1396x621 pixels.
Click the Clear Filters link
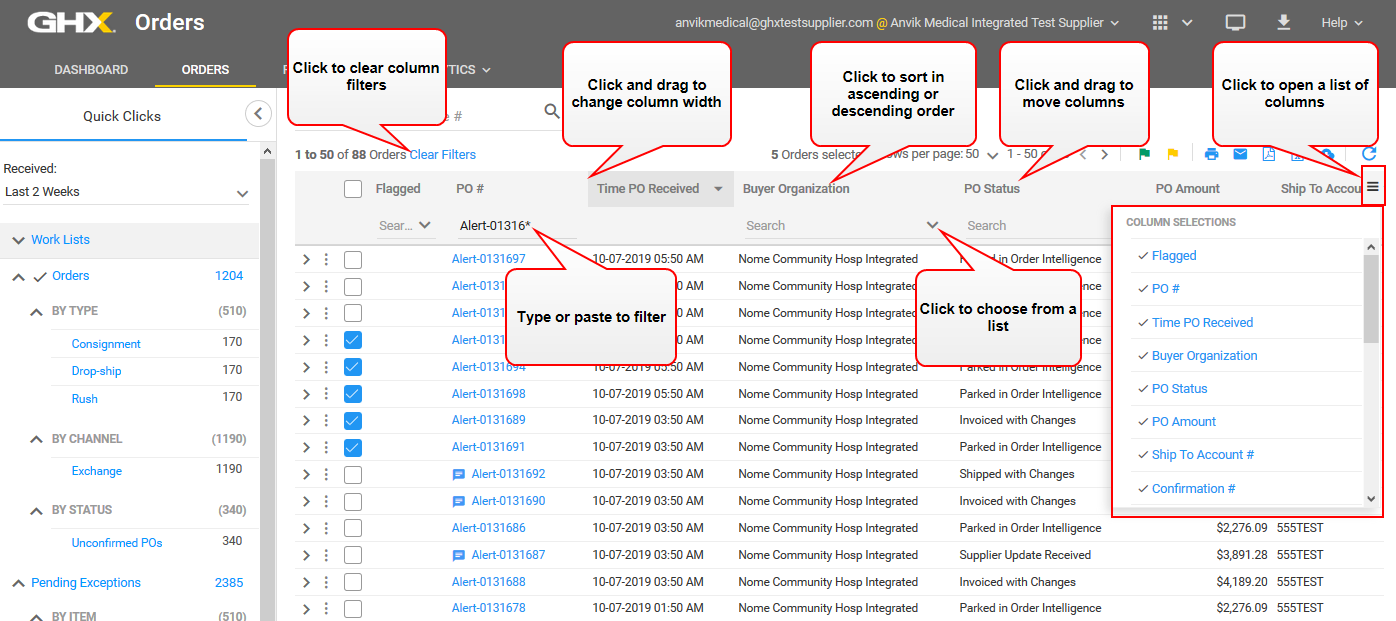click(443, 155)
